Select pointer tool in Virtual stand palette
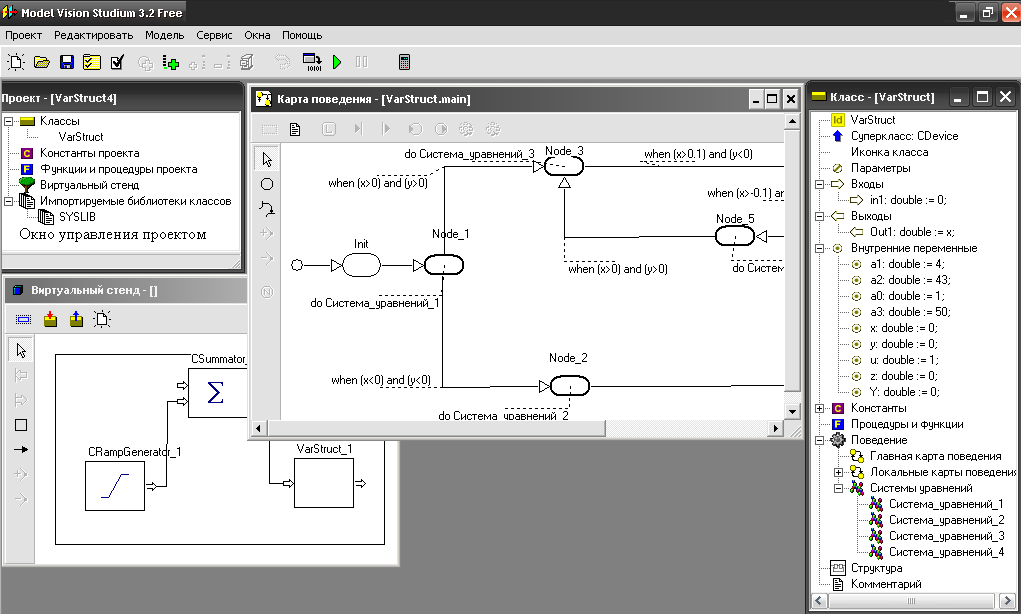This screenshot has width=1021, height=614. [21, 350]
